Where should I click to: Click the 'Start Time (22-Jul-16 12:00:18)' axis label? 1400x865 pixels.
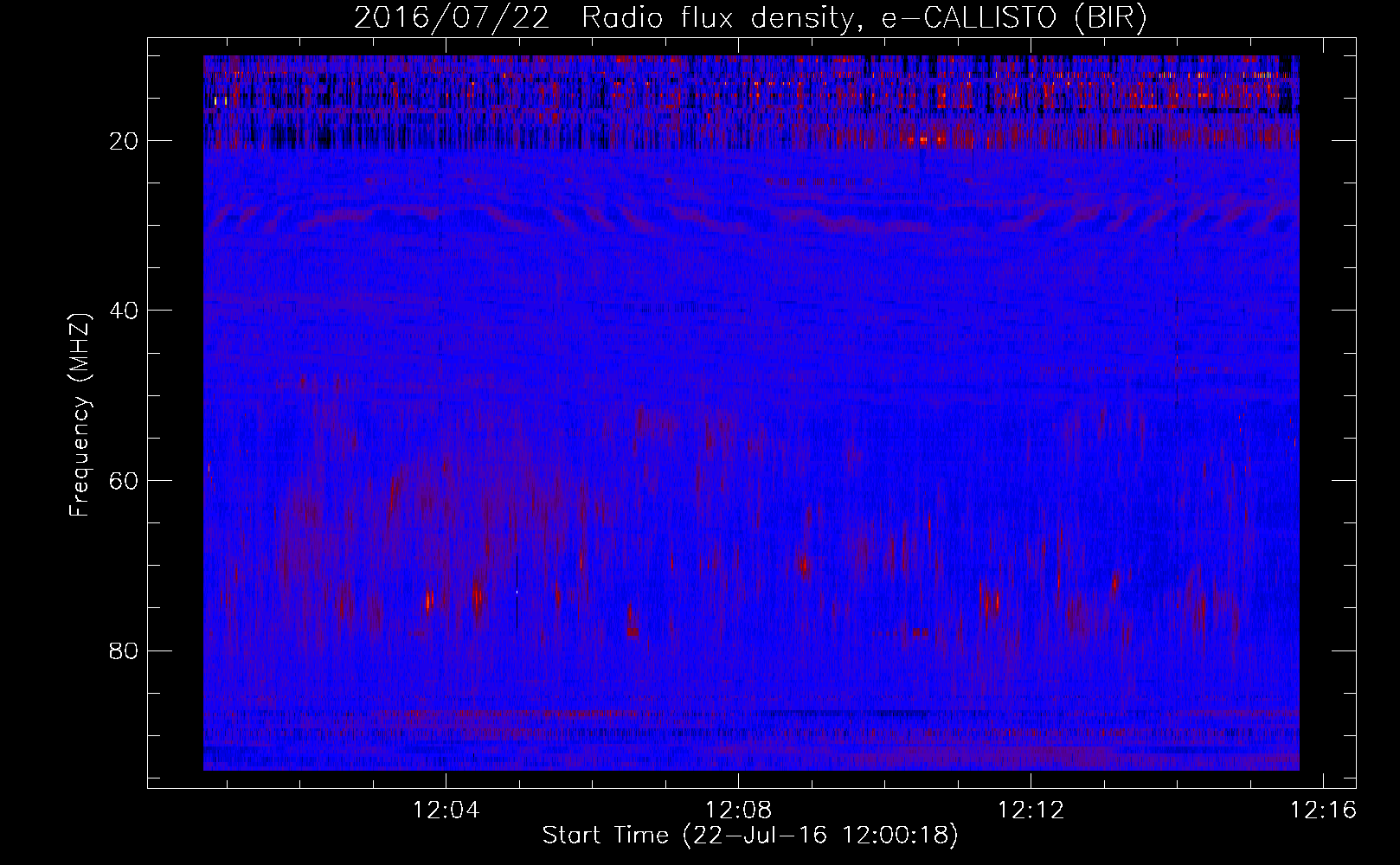pos(750,836)
